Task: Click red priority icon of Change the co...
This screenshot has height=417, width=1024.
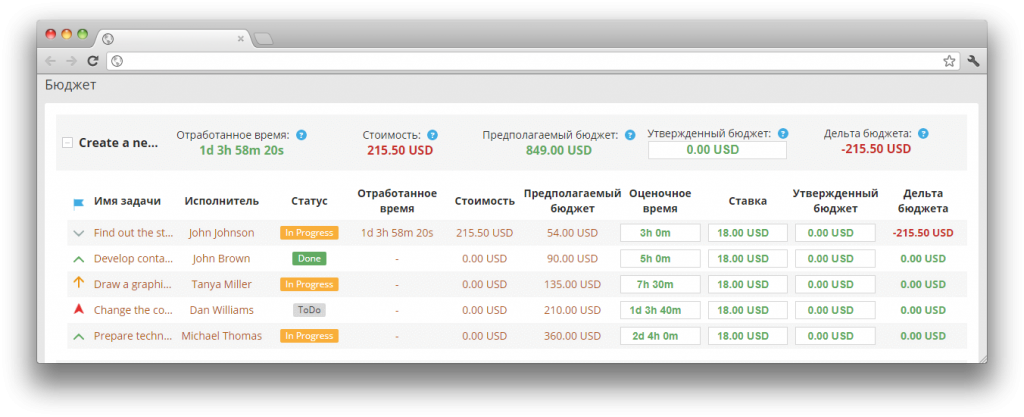Action: tap(79, 309)
